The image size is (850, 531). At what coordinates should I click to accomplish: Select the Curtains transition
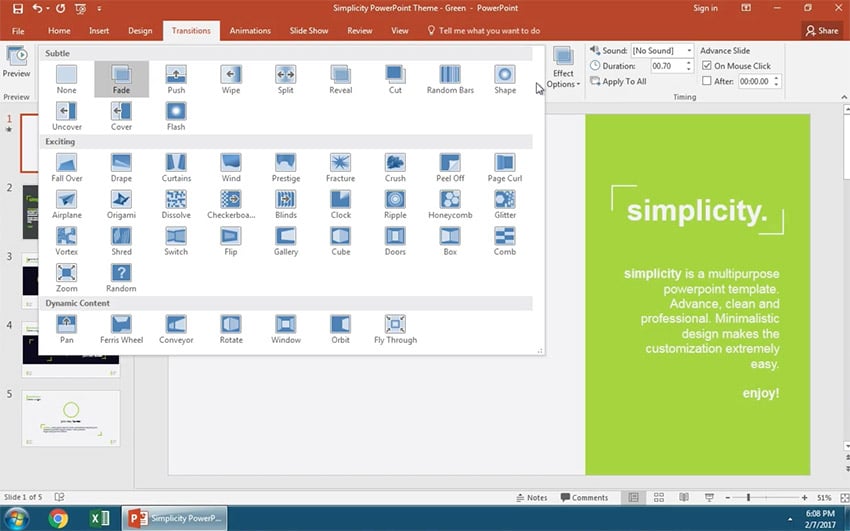click(x=176, y=167)
